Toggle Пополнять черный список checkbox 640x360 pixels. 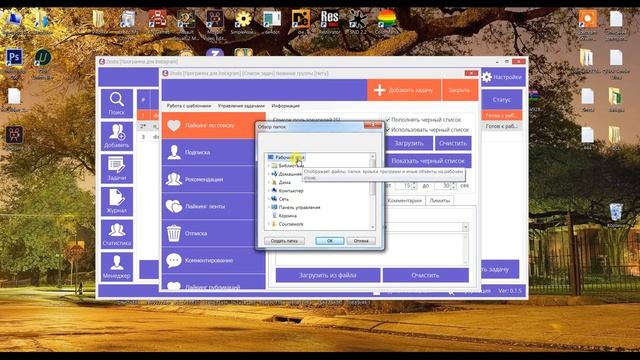point(388,120)
